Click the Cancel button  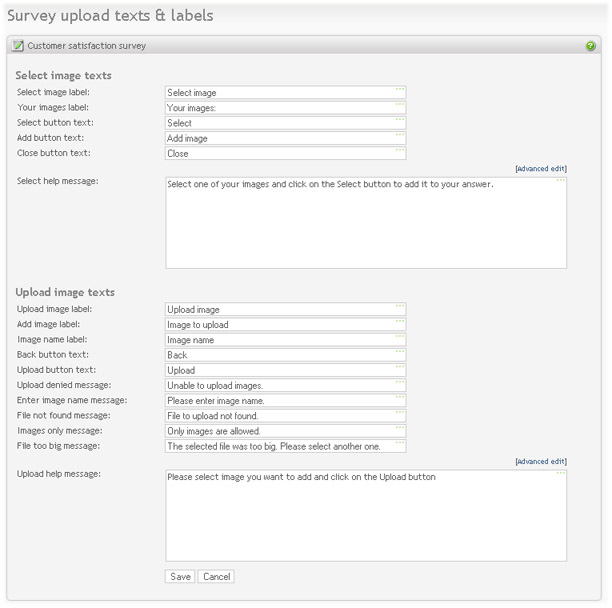(x=216, y=576)
